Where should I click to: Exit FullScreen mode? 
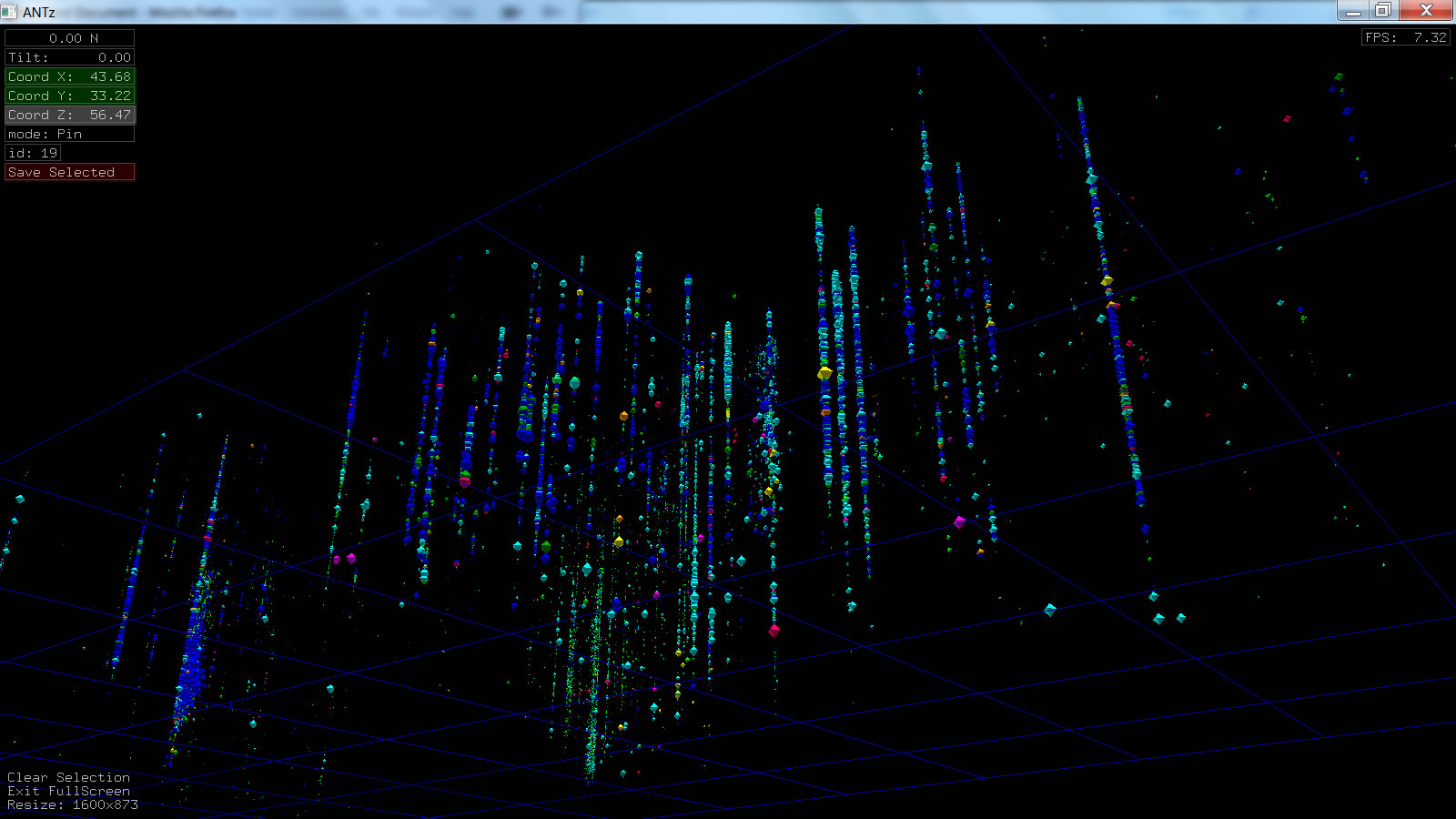(x=68, y=791)
